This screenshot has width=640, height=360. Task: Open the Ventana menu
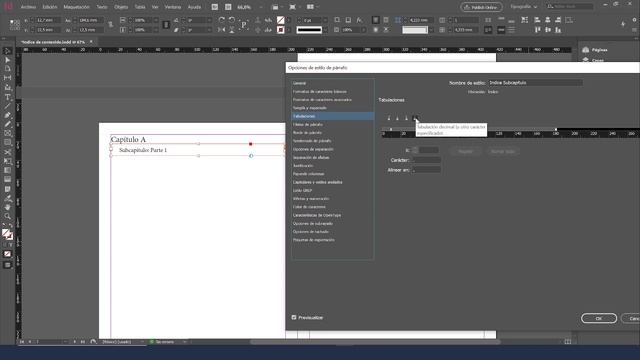pyautogui.click(x=173, y=7)
